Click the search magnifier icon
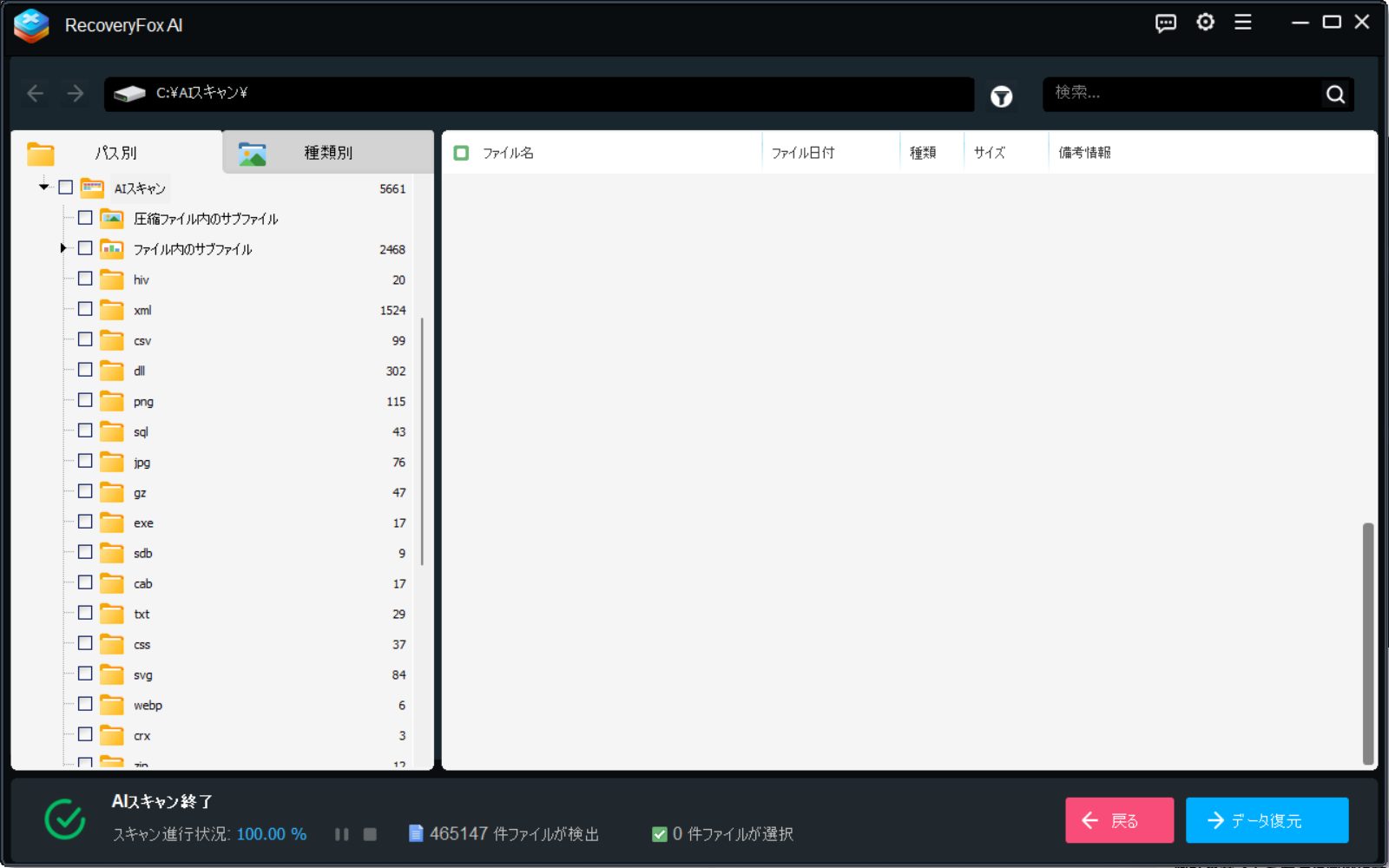This screenshot has width=1389, height=868. click(x=1335, y=94)
